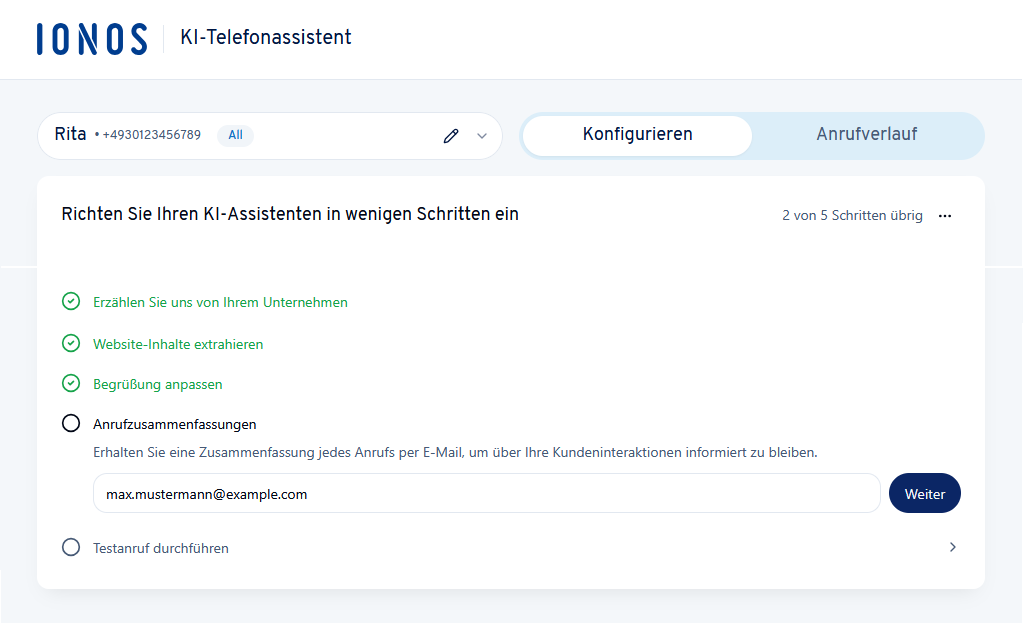Click the IONOS logo
This screenshot has width=1023, height=623.
pos(91,38)
